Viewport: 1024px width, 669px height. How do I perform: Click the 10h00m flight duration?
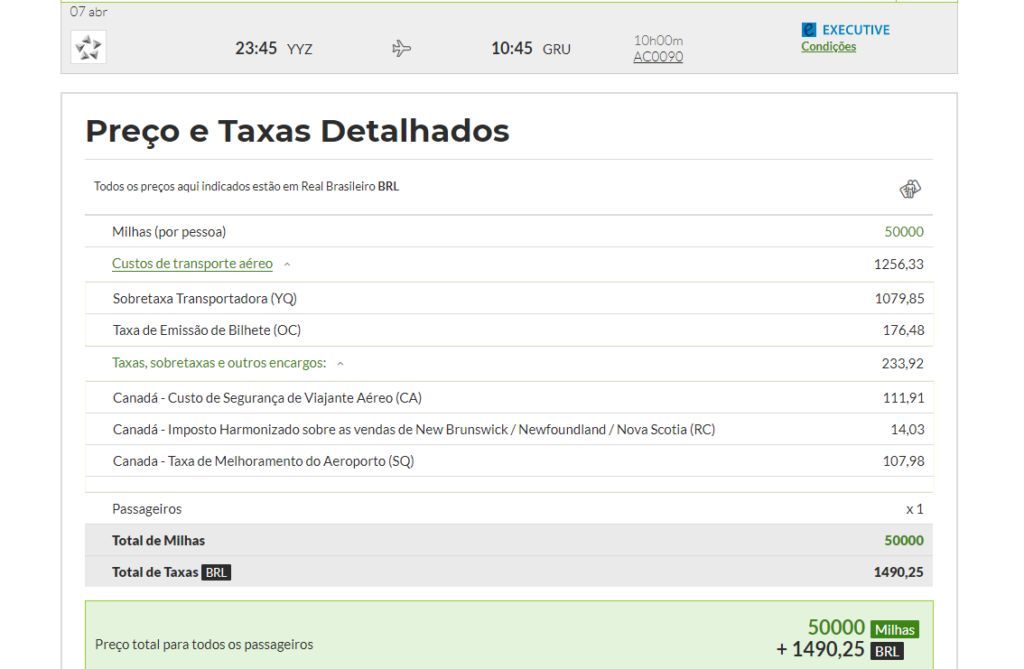pos(658,41)
